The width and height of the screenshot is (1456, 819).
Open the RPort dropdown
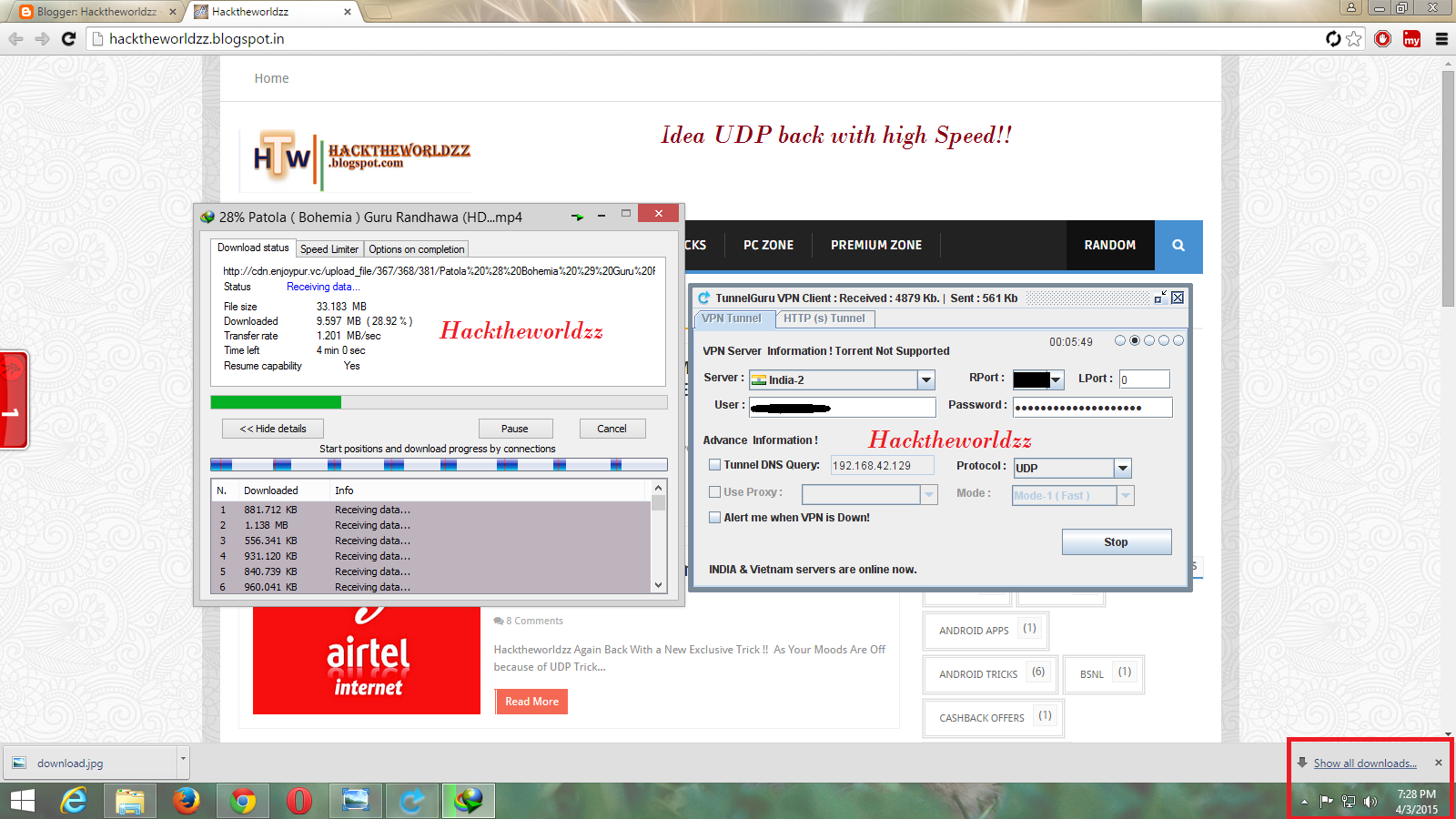pos(1056,380)
